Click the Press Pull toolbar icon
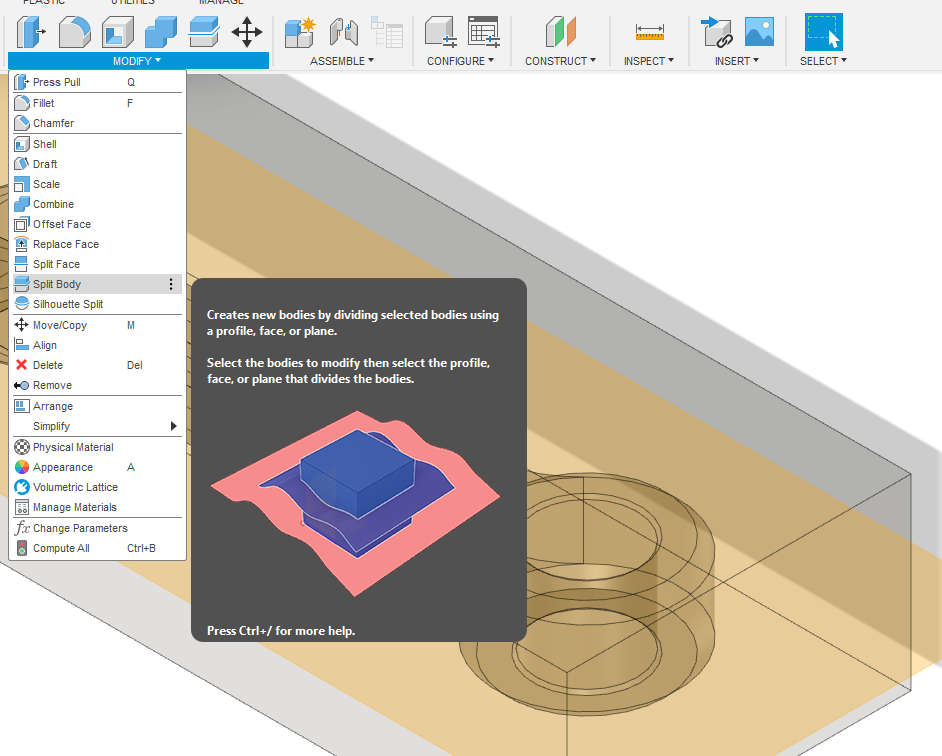This screenshot has width=942, height=756. (x=31, y=32)
